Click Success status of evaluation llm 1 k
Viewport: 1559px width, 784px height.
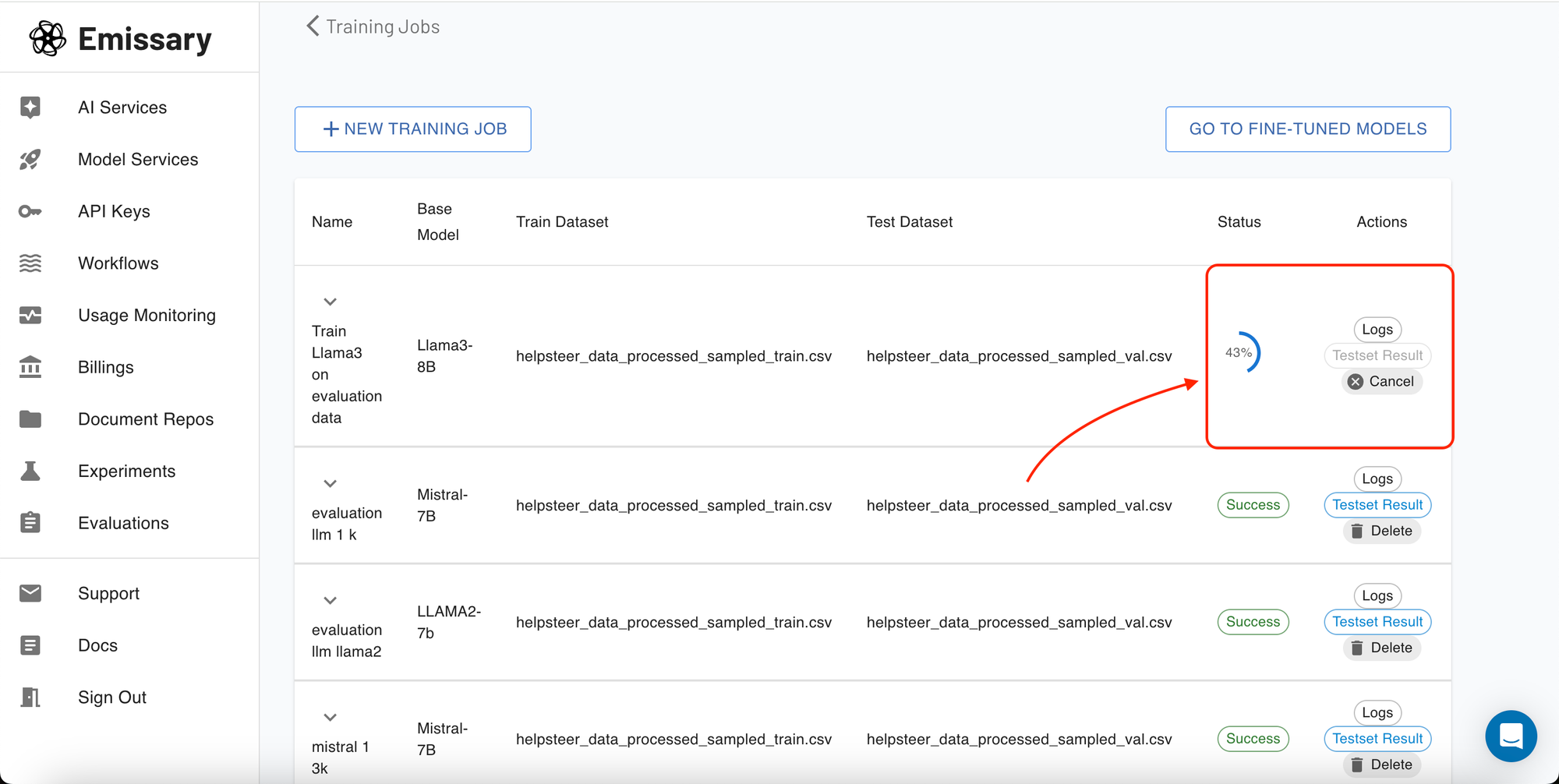(1253, 505)
